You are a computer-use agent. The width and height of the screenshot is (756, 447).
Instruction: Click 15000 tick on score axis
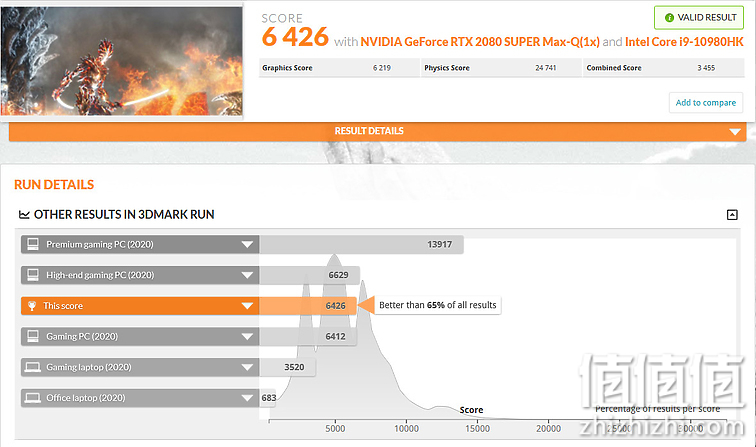(477, 429)
